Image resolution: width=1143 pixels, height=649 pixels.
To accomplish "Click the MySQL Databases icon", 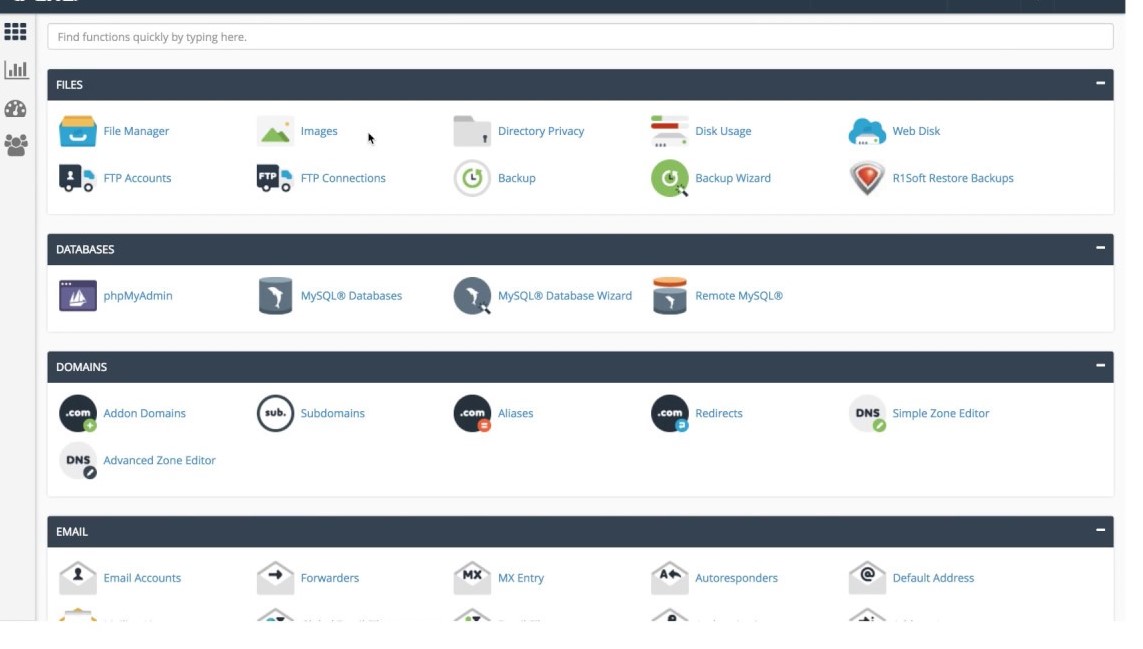I will (275, 295).
